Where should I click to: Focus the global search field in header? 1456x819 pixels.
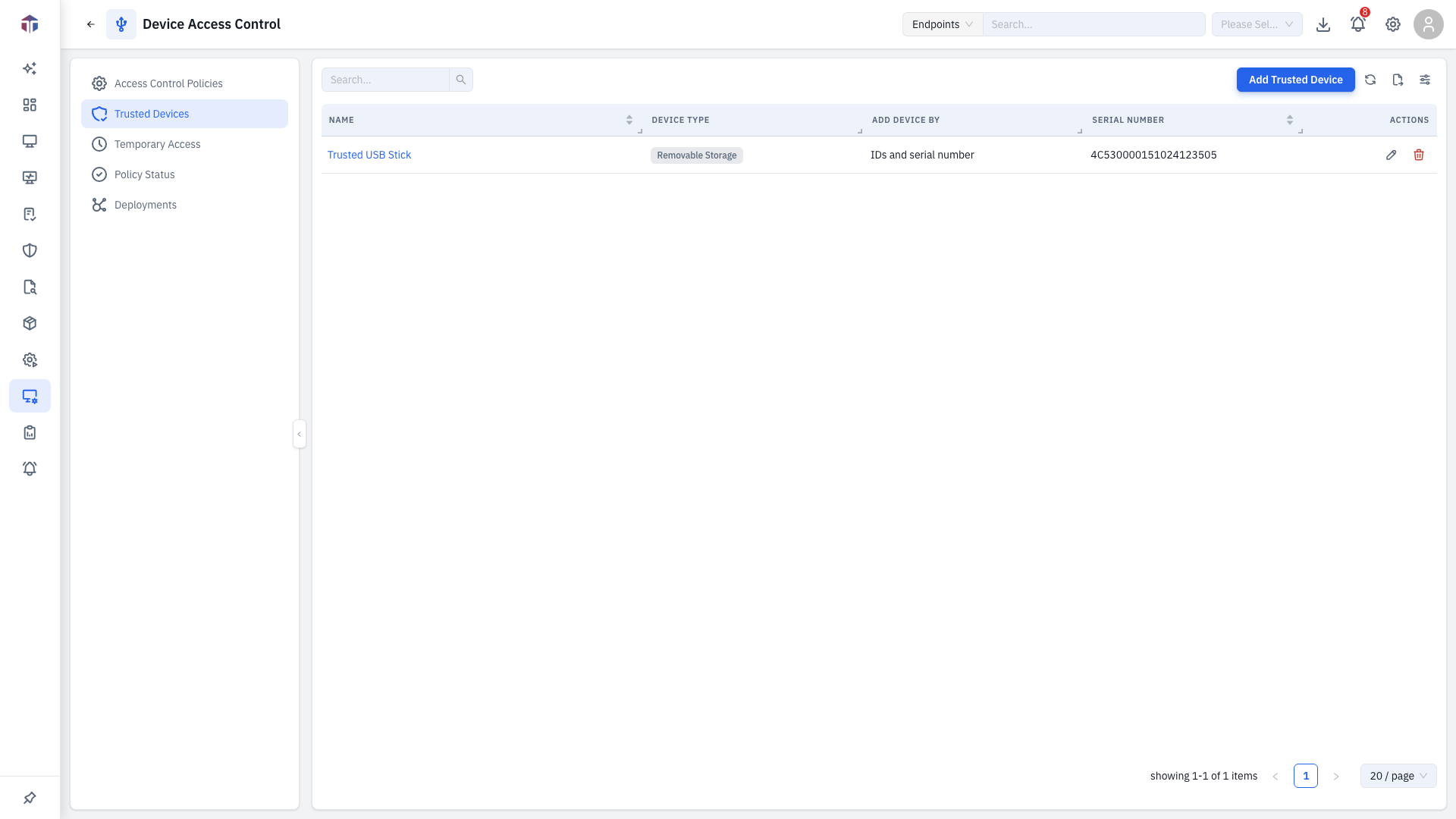point(1094,24)
